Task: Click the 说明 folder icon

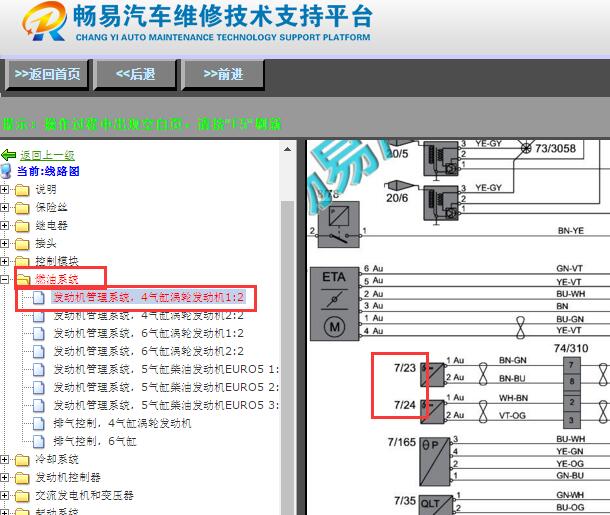Action: click(22, 190)
